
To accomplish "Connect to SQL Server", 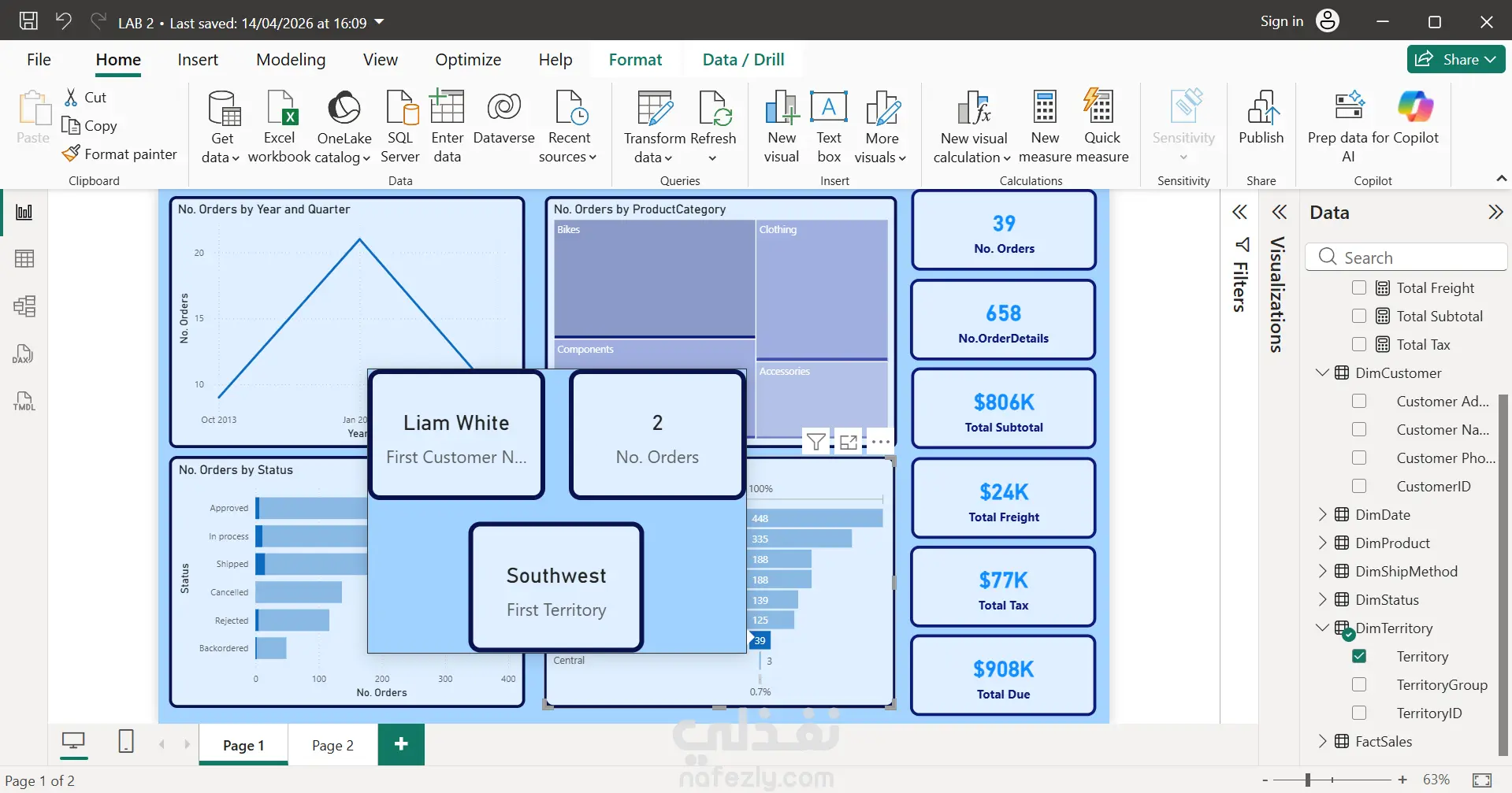I will [x=400, y=127].
